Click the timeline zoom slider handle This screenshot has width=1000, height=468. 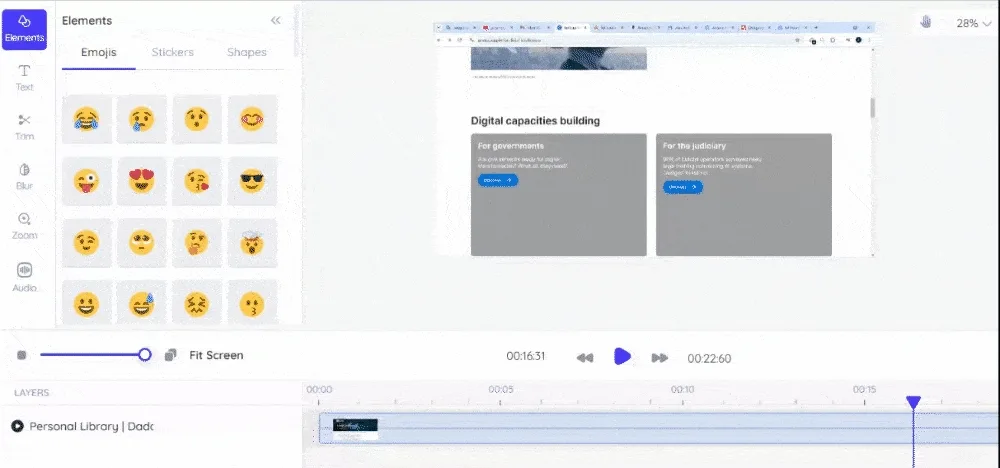(x=145, y=355)
